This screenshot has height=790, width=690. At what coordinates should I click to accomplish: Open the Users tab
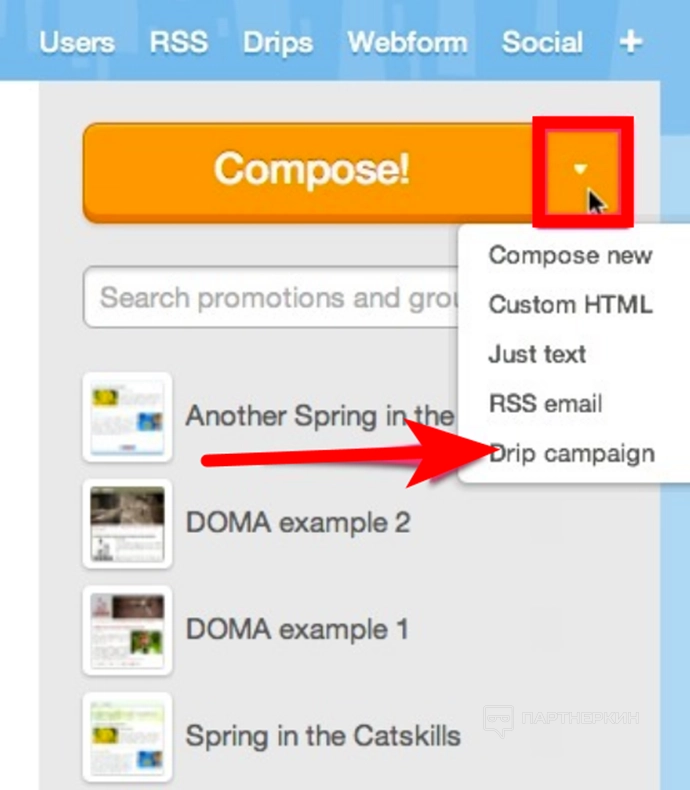click(x=77, y=43)
